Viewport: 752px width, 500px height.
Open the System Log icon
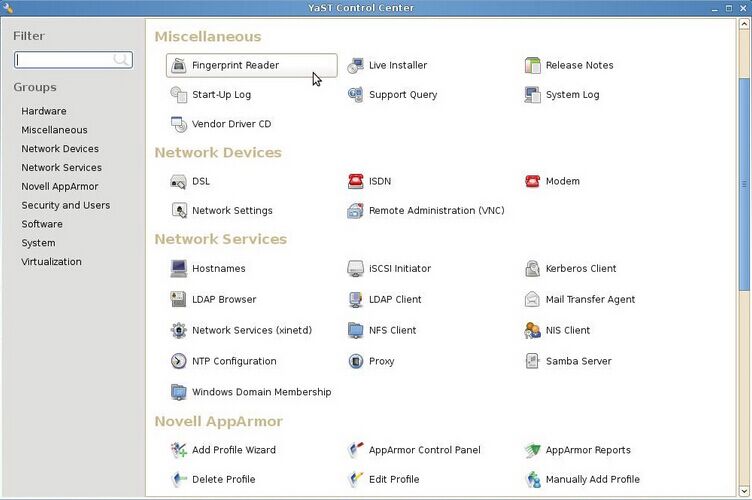(x=532, y=94)
